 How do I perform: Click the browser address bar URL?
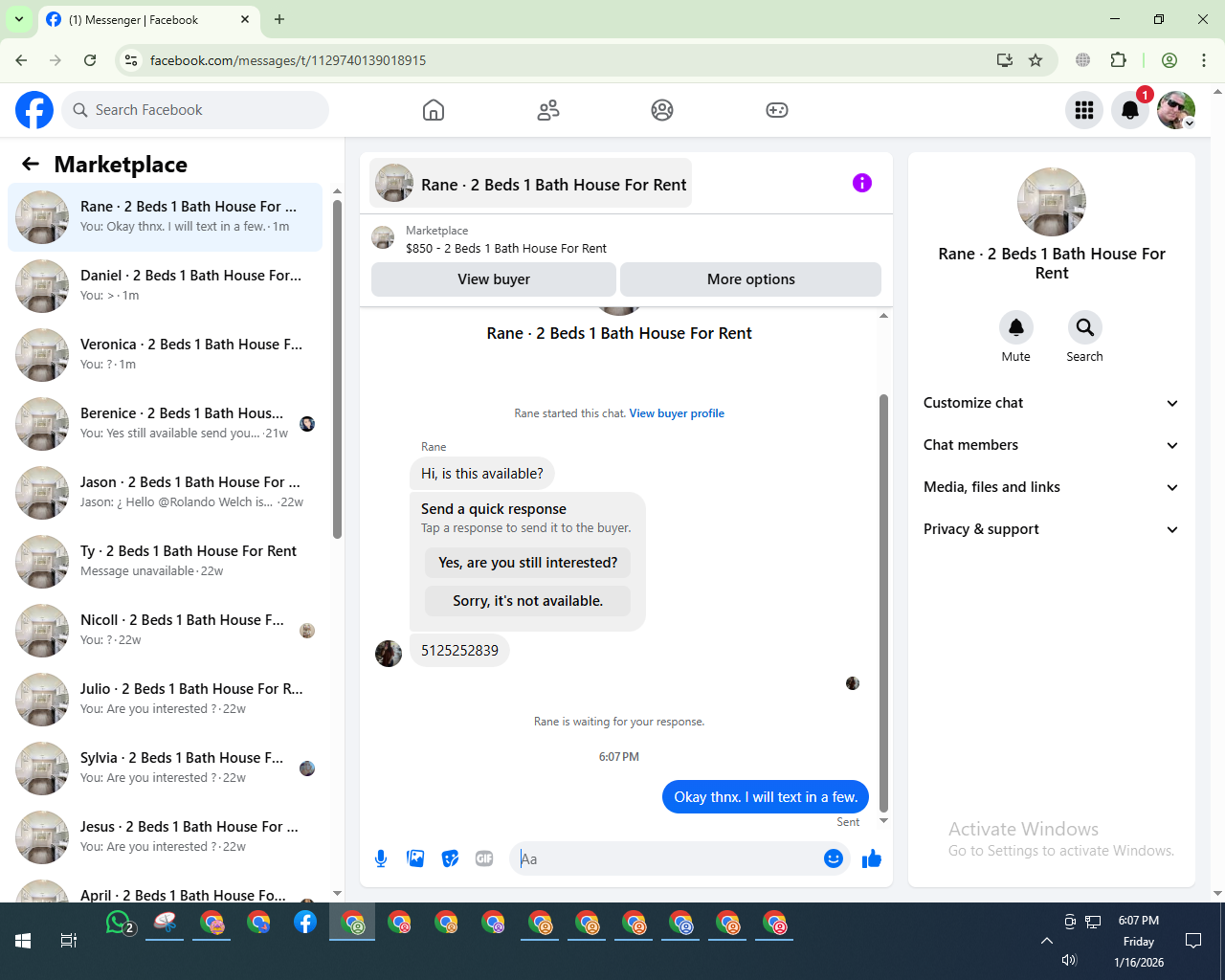click(x=288, y=60)
